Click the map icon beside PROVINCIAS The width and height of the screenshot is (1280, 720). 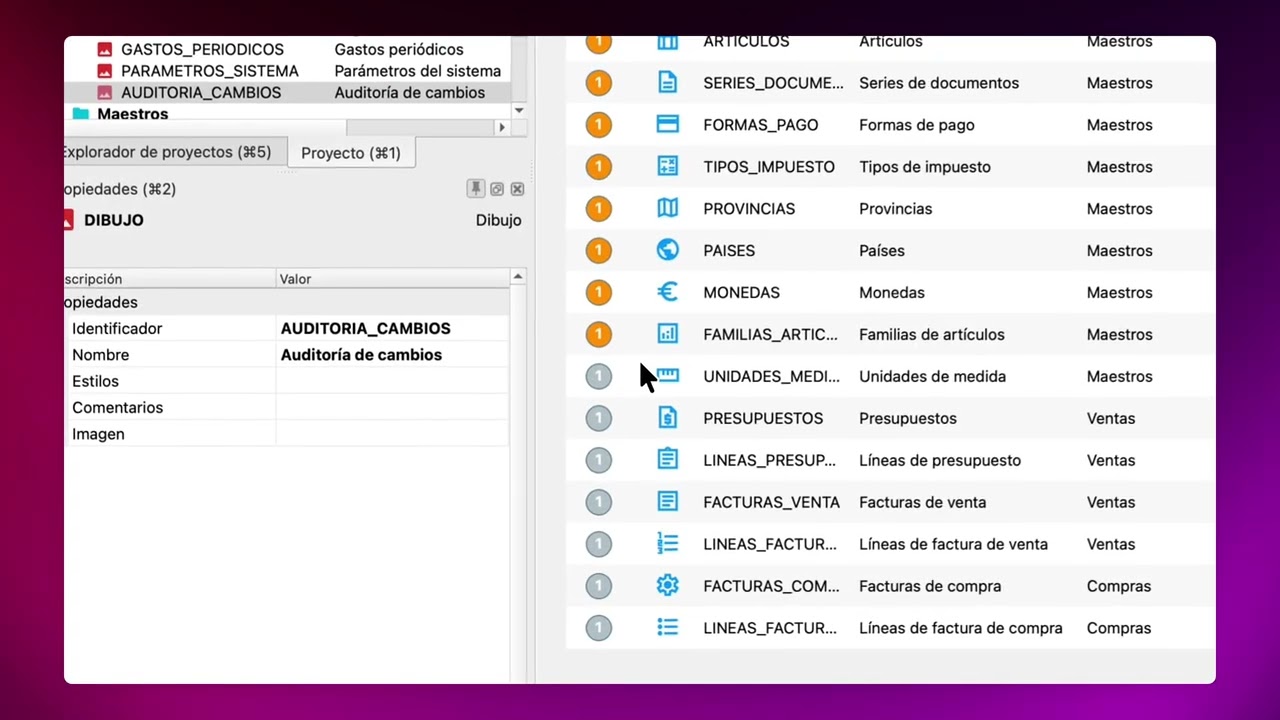pyautogui.click(x=667, y=208)
